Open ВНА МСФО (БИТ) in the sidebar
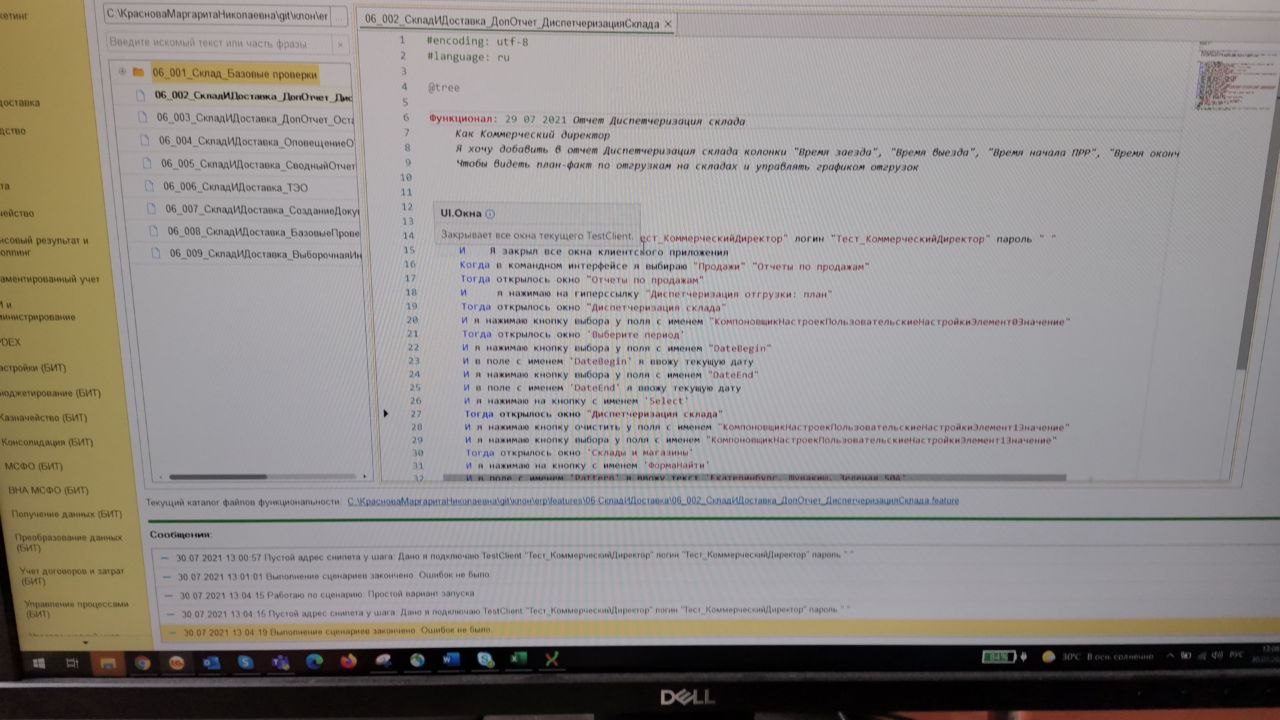Image resolution: width=1280 pixels, height=720 pixels. (x=50, y=490)
